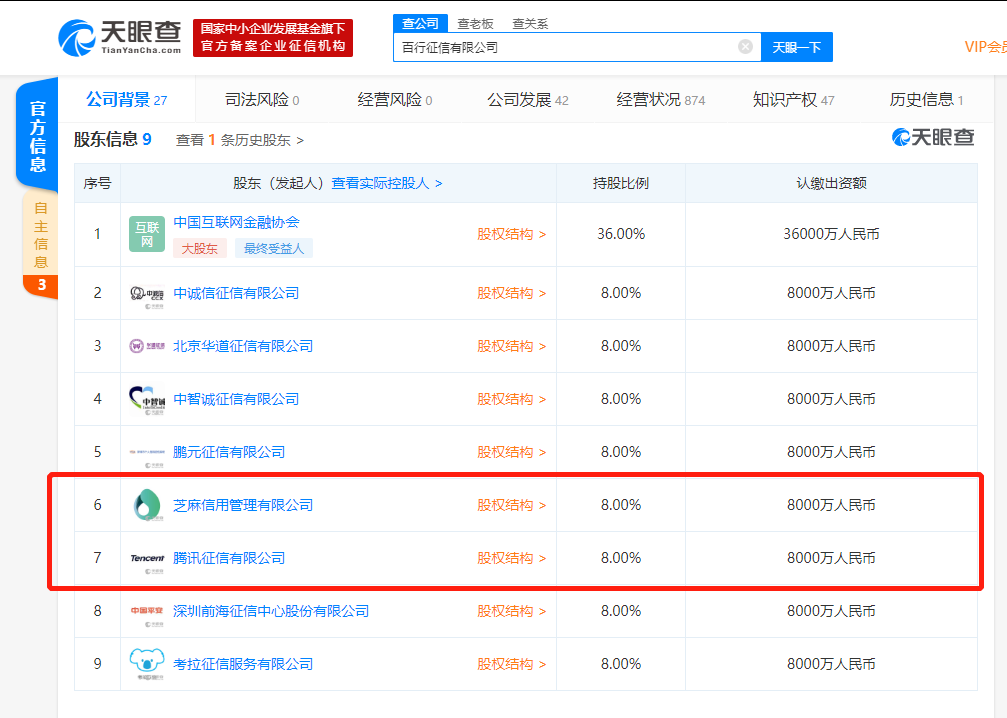
Task: View the 历史股东 link
Action: click(240, 140)
